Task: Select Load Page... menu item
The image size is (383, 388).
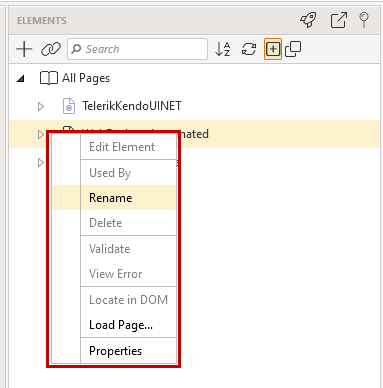Action: tap(128, 325)
